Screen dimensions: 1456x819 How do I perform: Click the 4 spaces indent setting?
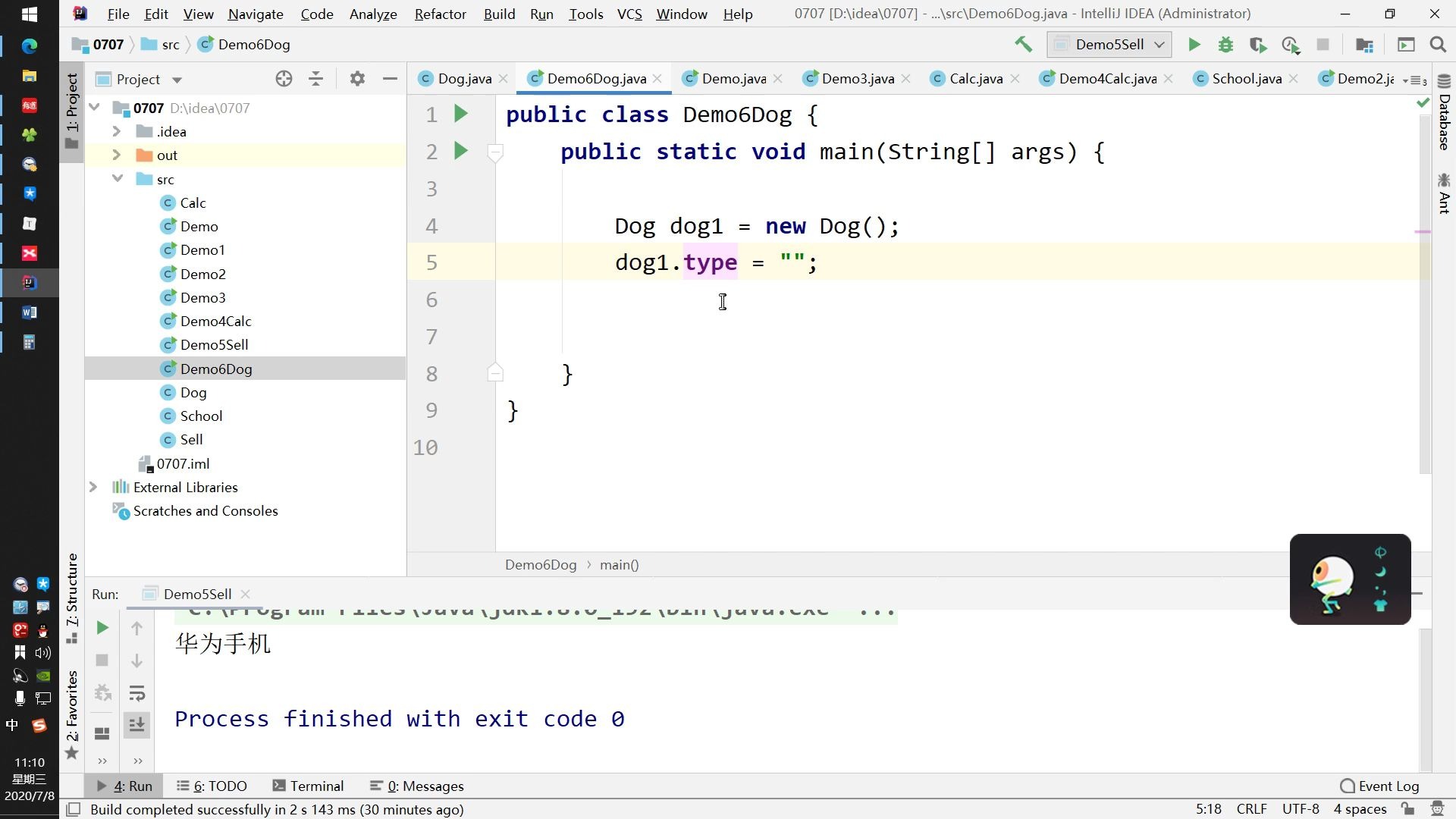point(1360,809)
